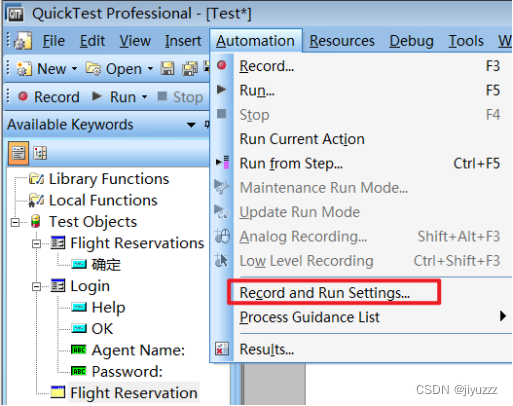Open the View menu
The height and width of the screenshot is (406, 513).
click(x=135, y=41)
